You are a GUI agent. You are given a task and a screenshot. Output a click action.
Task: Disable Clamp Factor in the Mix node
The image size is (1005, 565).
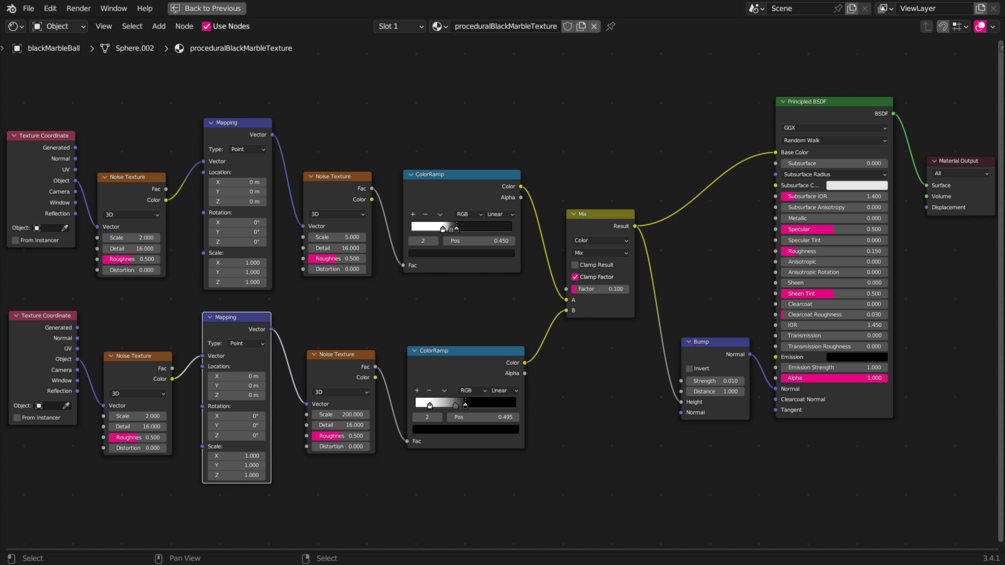(x=575, y=277)
